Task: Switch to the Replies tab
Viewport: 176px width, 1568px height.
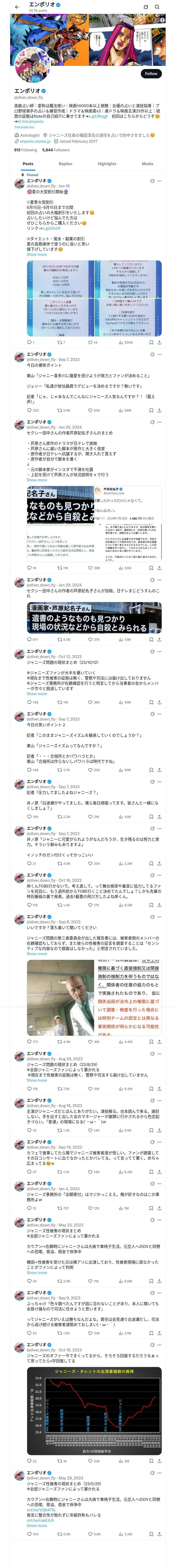Action: [65, 164]
